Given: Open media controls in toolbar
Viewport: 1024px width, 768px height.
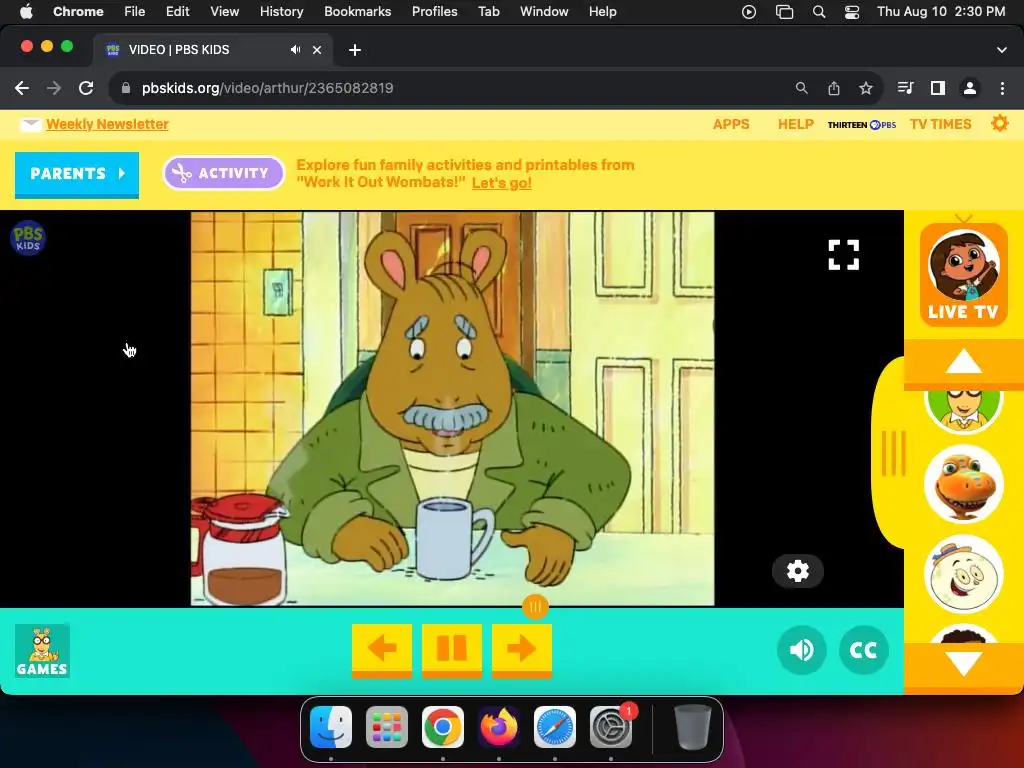Looking at the screenshot, I should tap(905, 88).
